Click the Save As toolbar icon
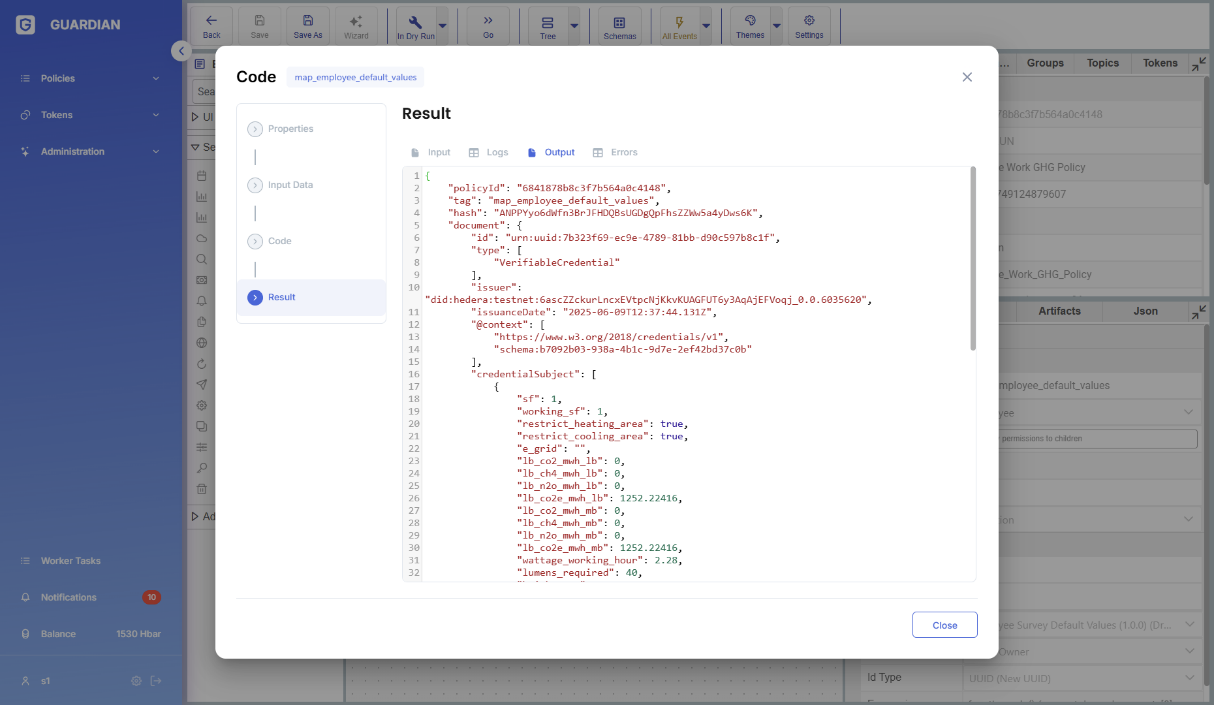The width and height of the screenshot is (1214, 705). tap(308, 25)
